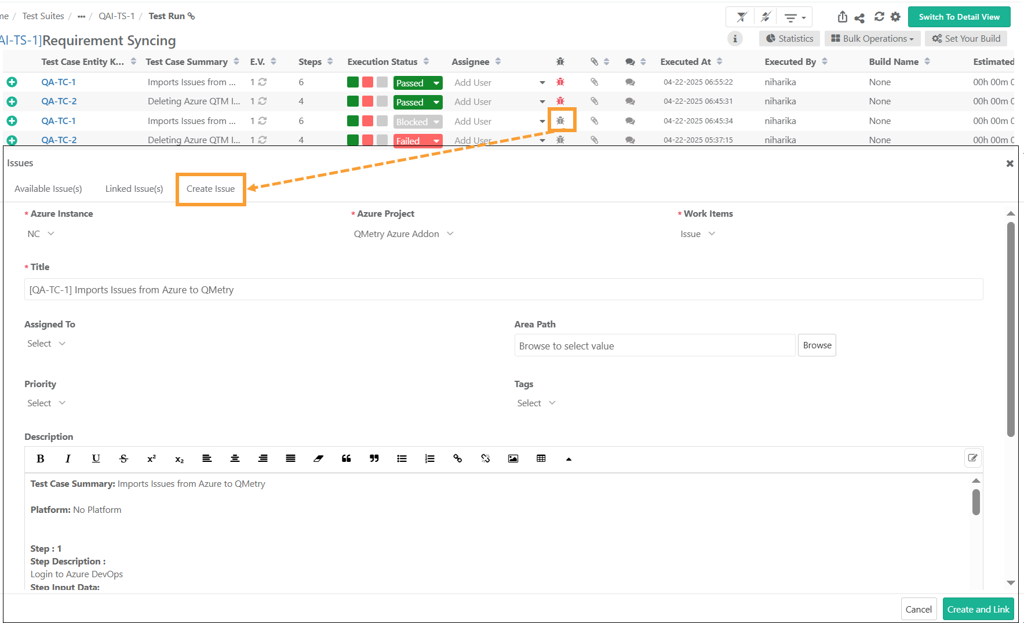1024x623 pixels.
Task: Toggle underline formatting in Description editor
Action: [95, 458]
